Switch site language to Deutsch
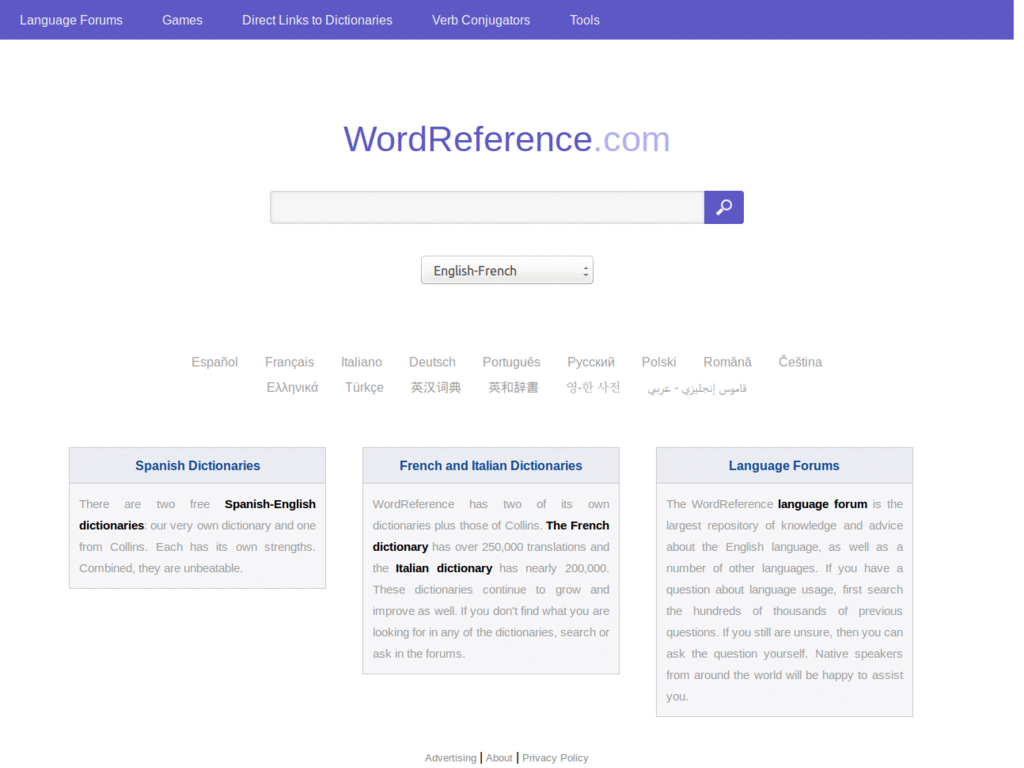 [432, 362]
